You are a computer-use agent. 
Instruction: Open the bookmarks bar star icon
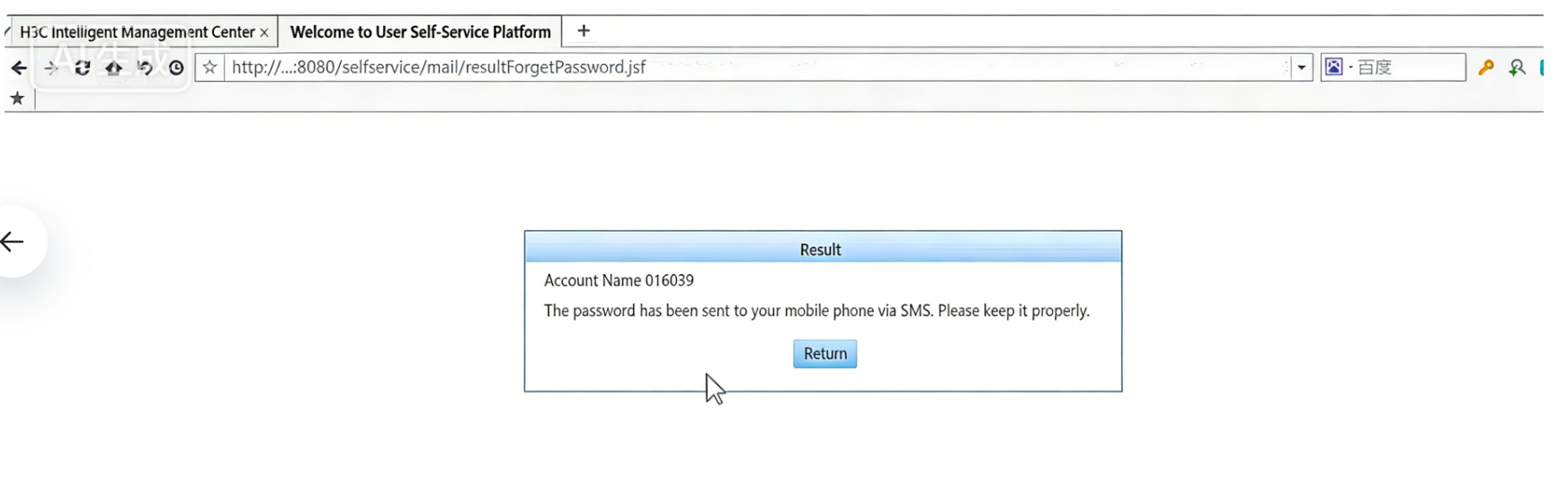(17, 99)
